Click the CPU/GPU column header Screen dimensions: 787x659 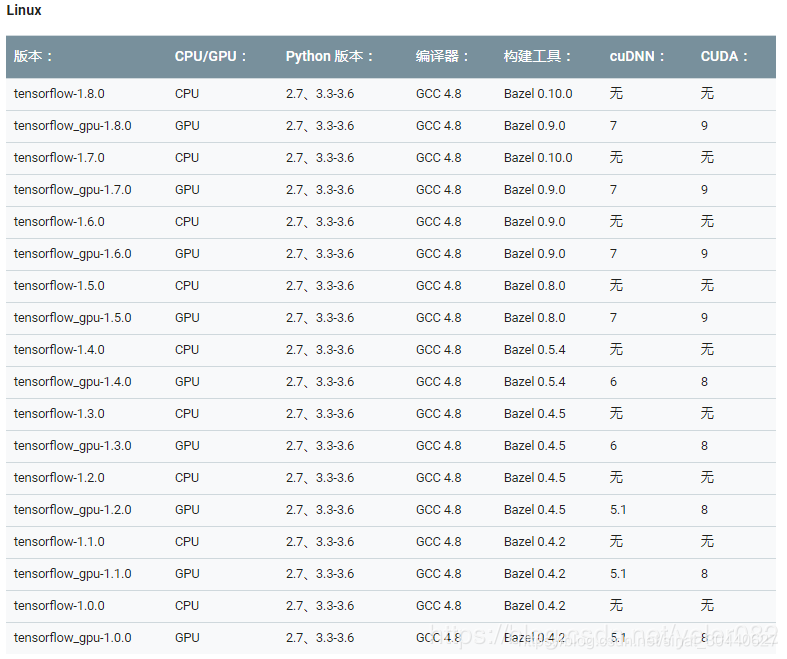tap(210, 56)
